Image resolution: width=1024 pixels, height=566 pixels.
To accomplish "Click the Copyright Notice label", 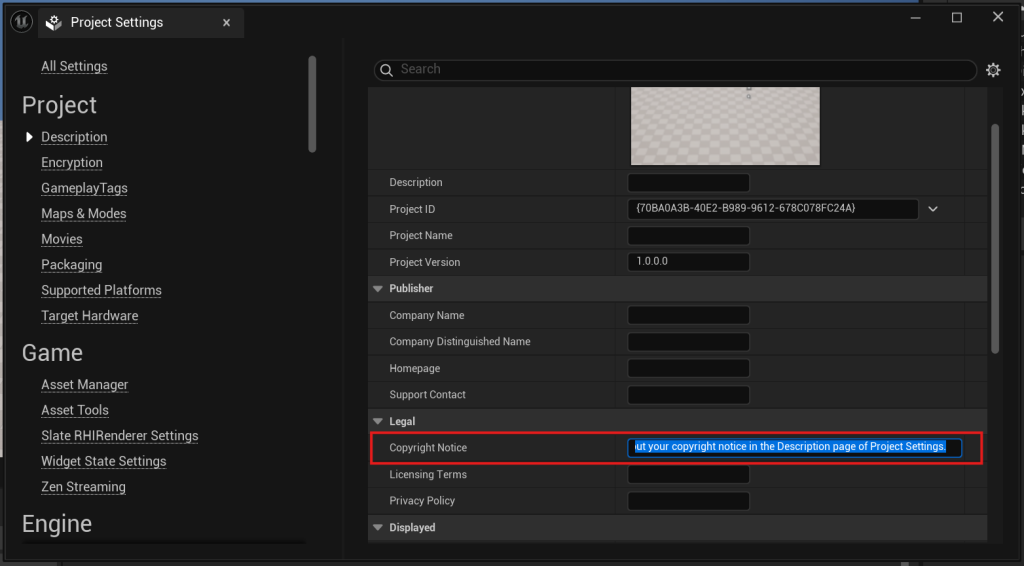I will (x=428, y=448).
